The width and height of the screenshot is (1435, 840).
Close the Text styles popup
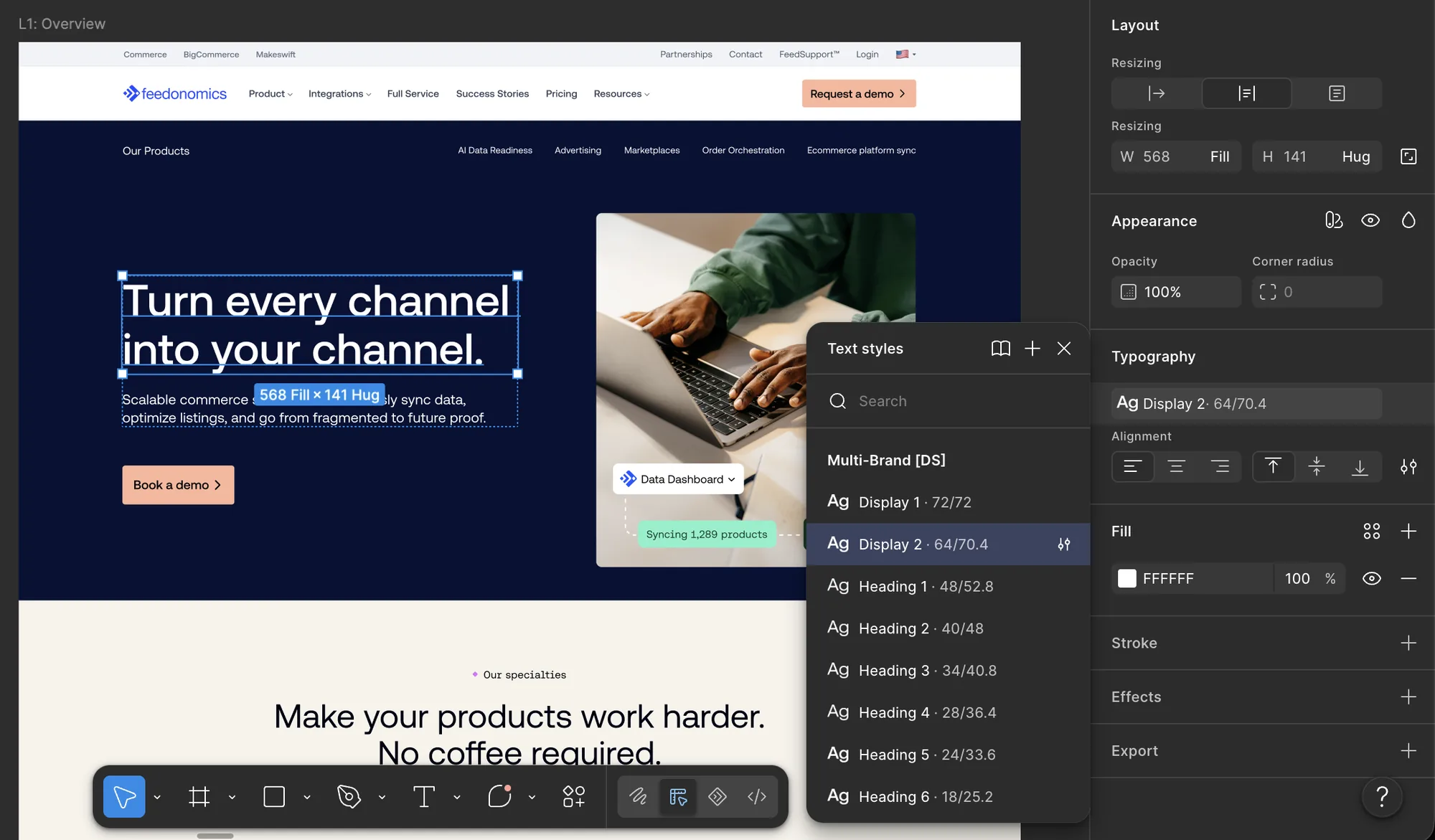[x=1064, y=349]
